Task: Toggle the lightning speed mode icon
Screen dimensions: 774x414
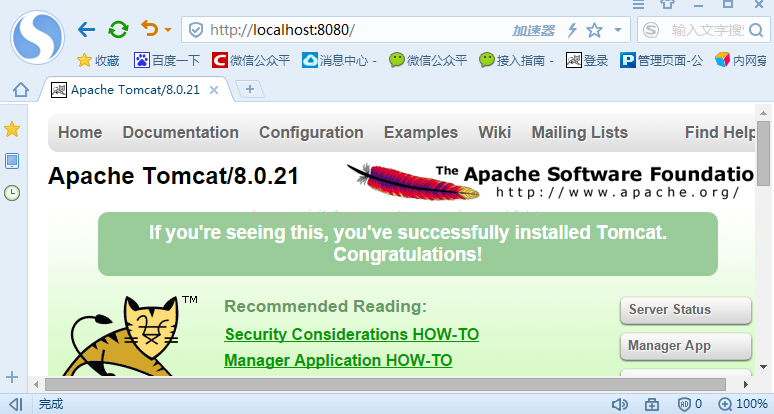Action: [572, 30]
